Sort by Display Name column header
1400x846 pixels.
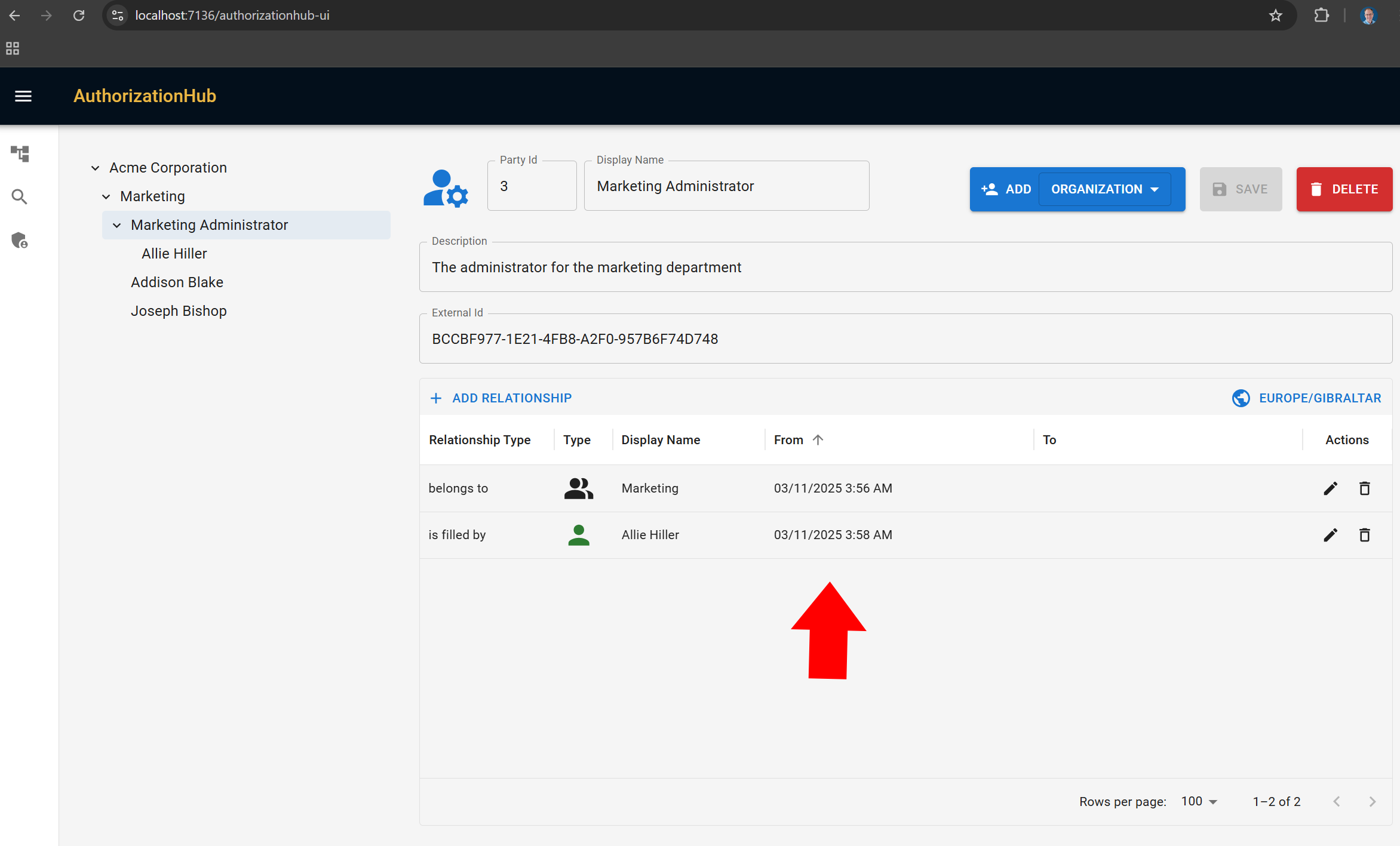[x=661, y=440]
